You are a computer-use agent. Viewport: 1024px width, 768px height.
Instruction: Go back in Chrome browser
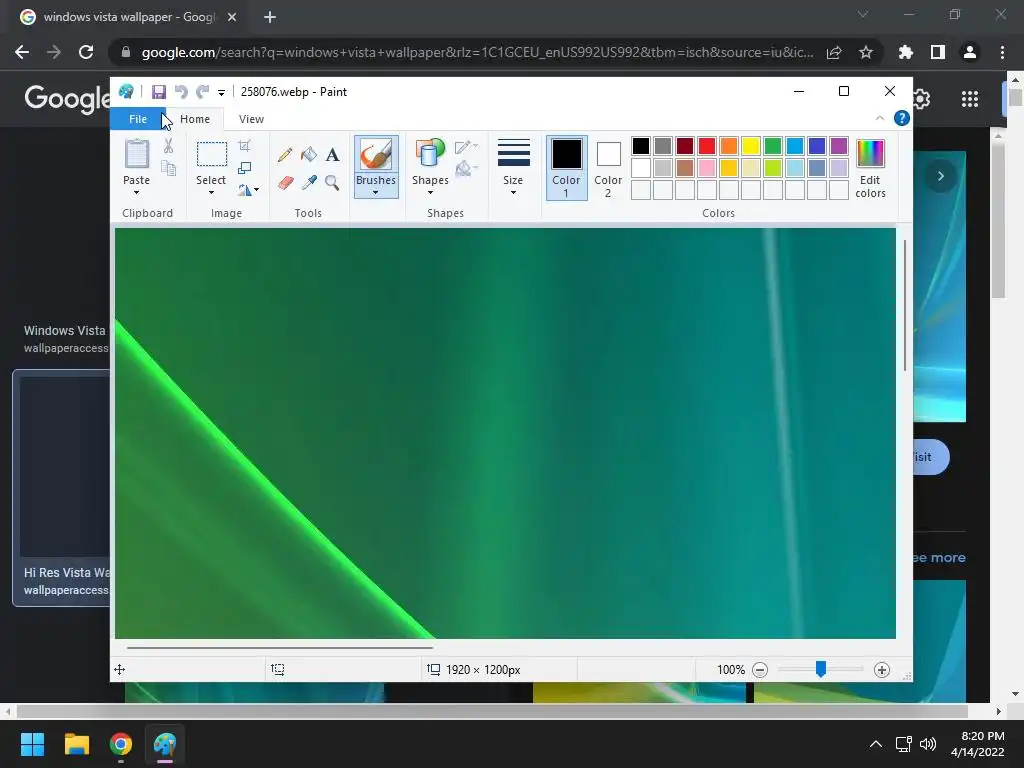click(x=22, y=52)
